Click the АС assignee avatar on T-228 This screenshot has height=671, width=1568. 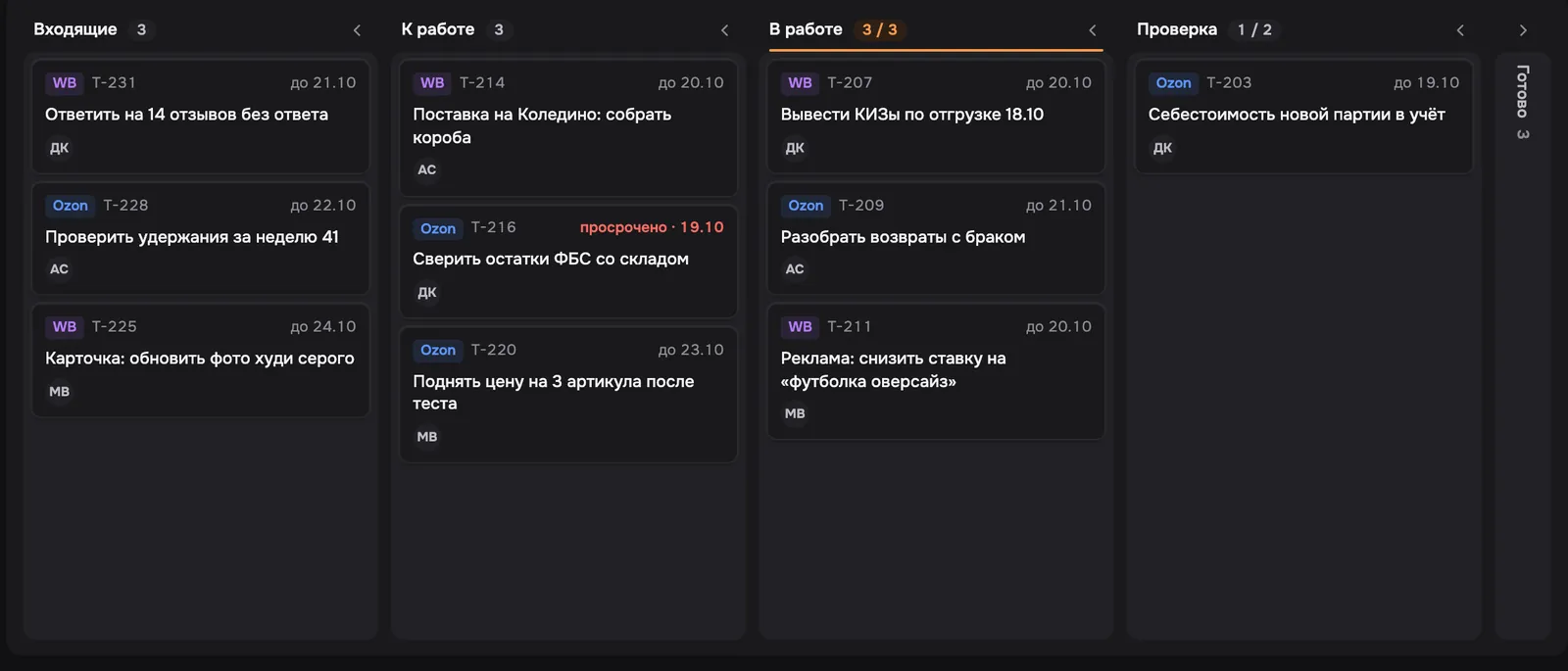click(x=60, y=269)
